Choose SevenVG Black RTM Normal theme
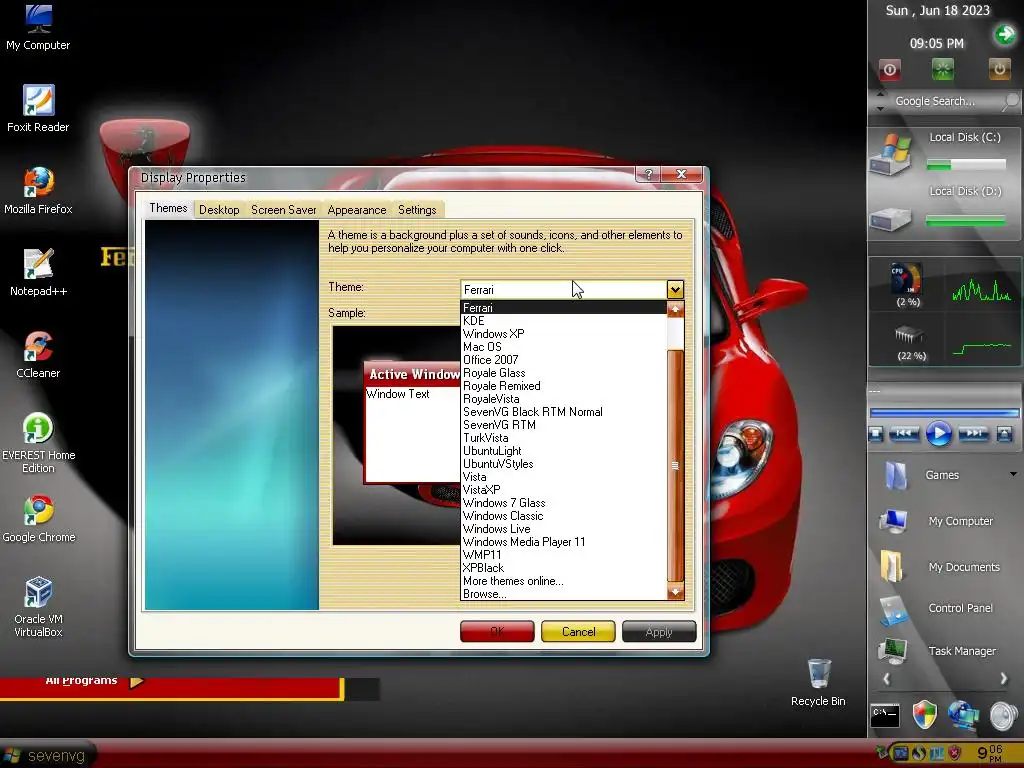1024x768 pixels. [564, 412]
